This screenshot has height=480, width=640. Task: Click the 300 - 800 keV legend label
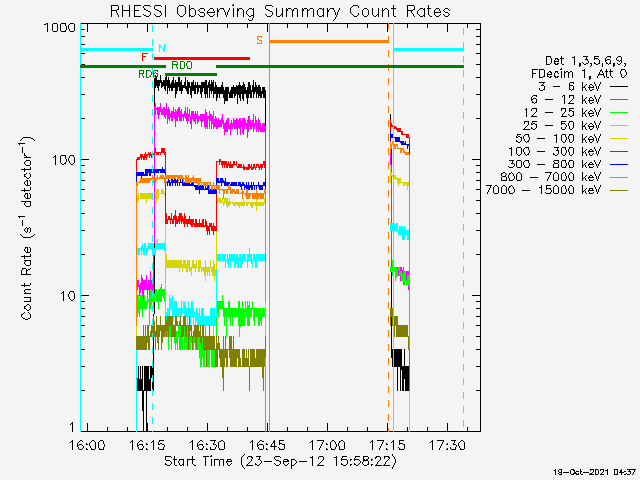click(x=554, y=164)
